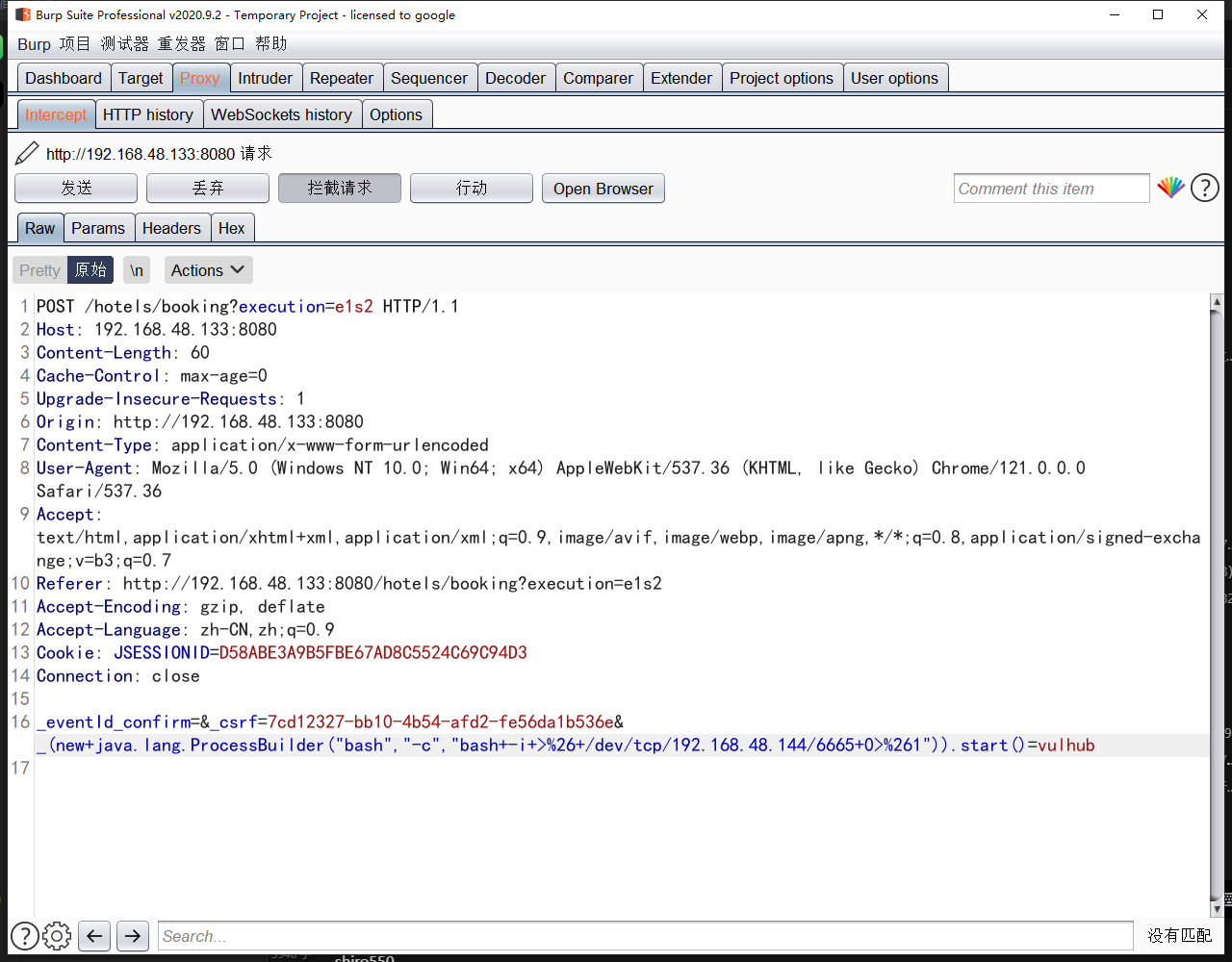This screenshot has height=962, width=1232.
Task: Open the 项目 menu
Action: pos(75,44)
